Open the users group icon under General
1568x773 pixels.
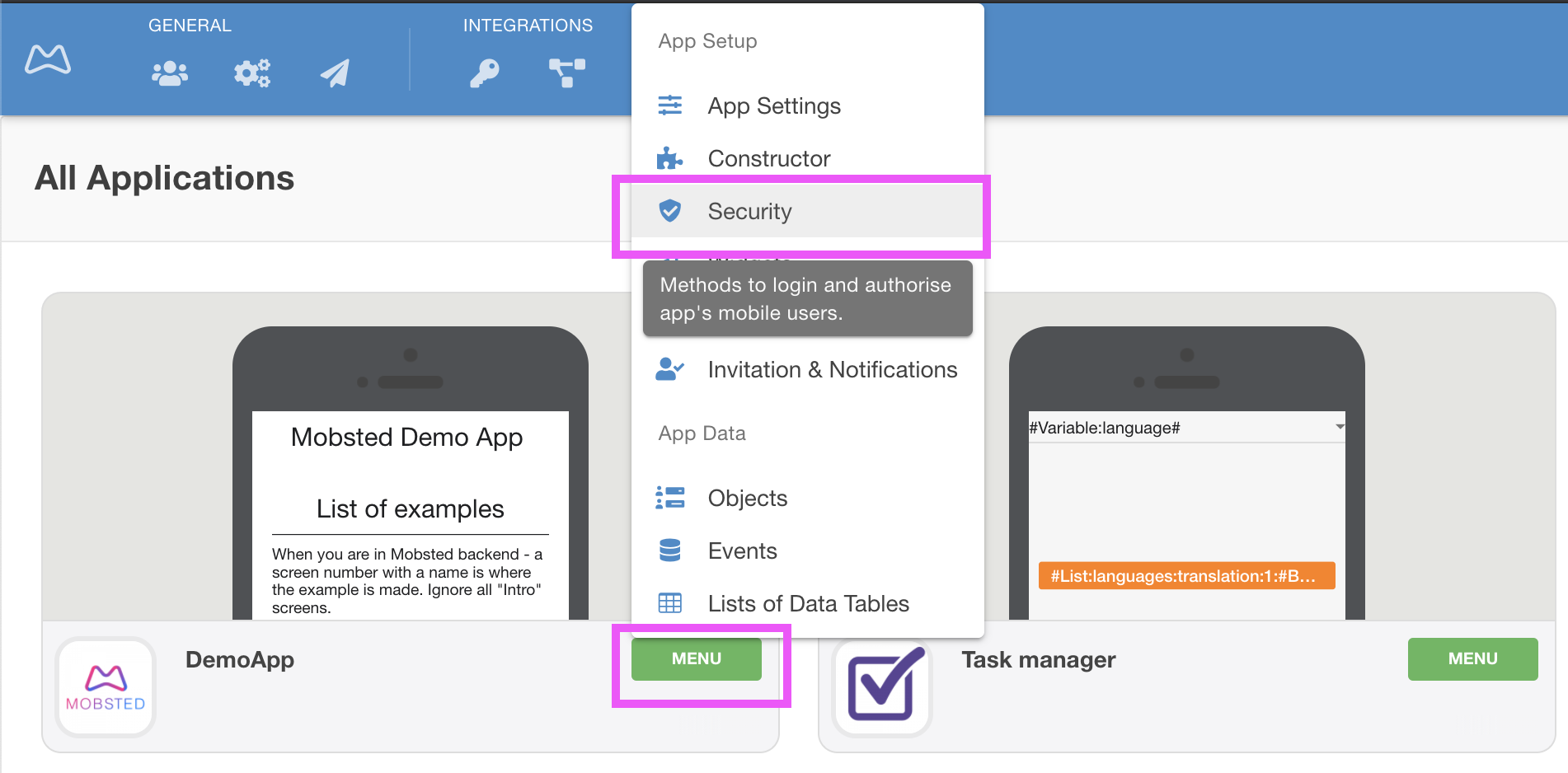pos(170,73)
